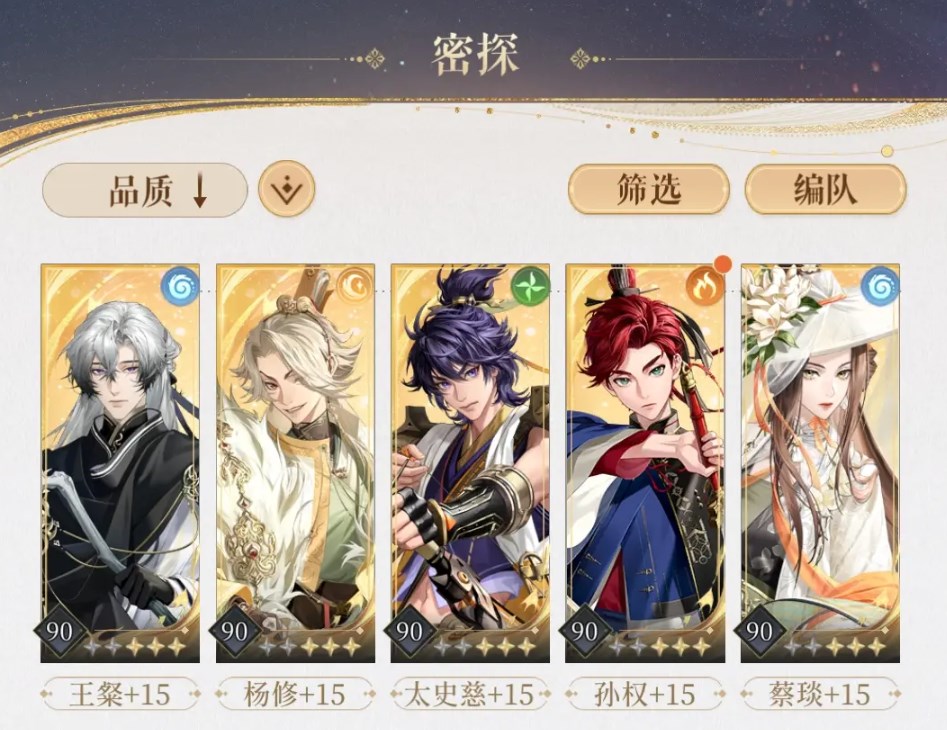Click the moon element icon on 杨修 card
This screenshot has width=947, height=730.
click(355, 285)
